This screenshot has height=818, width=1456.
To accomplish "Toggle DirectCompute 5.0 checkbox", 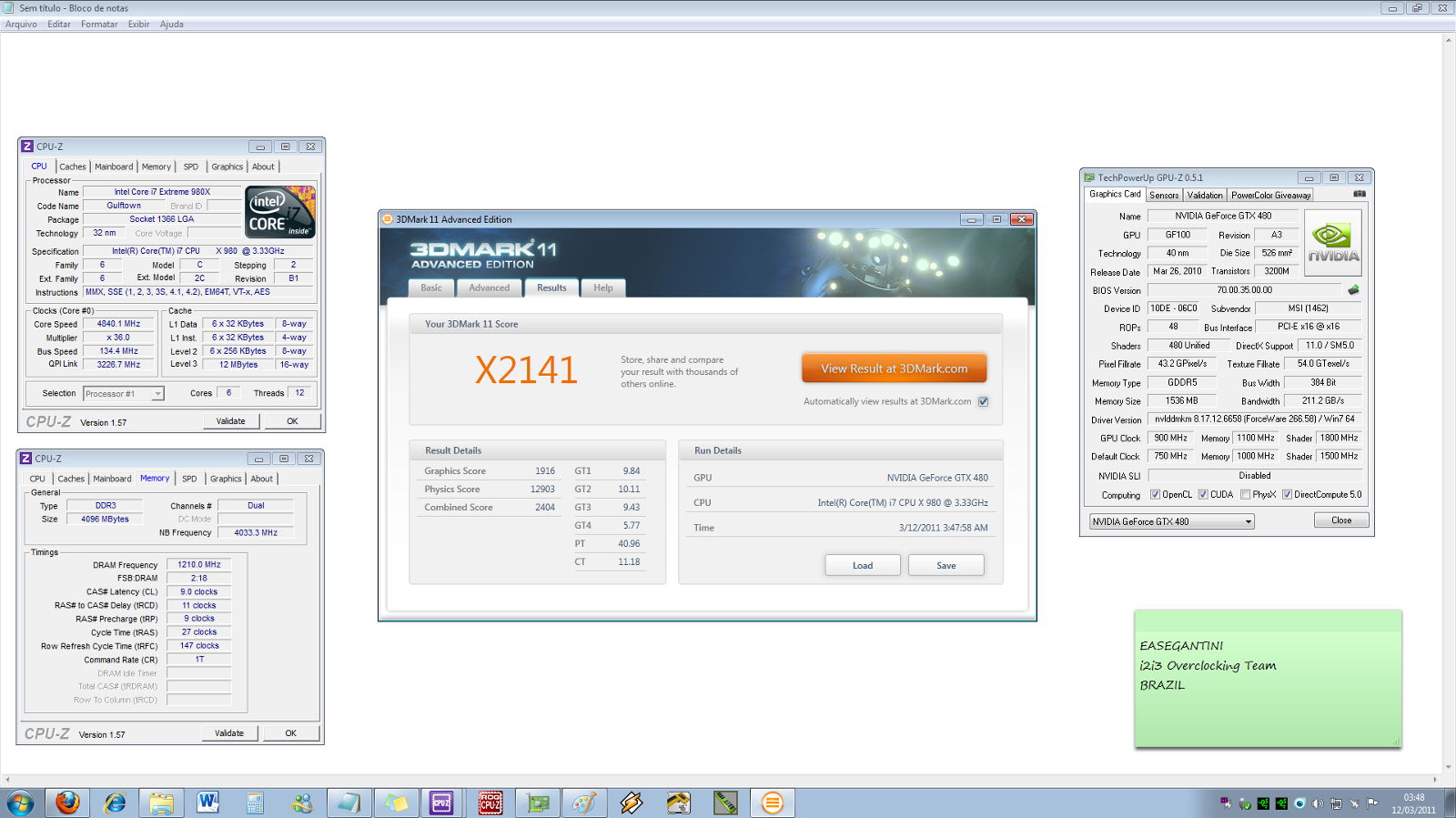I will [x=1287, y=495].
